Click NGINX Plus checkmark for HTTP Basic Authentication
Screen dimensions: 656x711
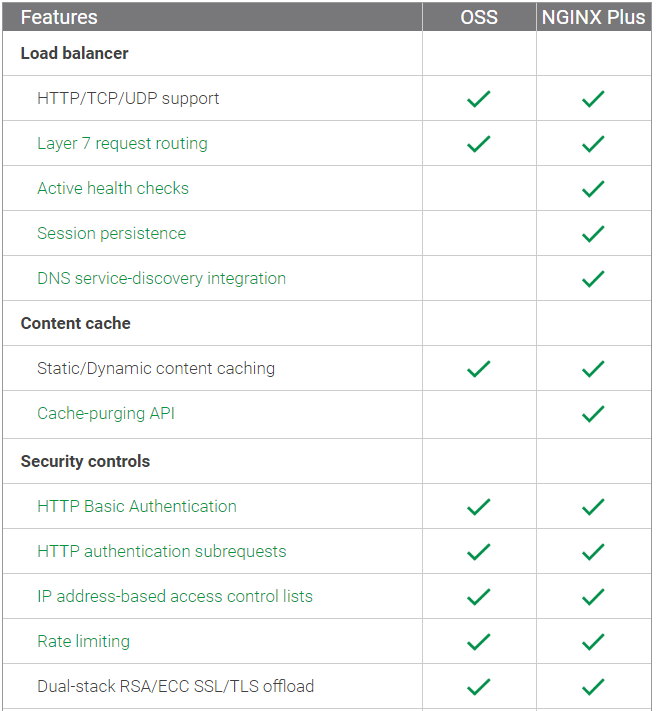click(593, 506)
